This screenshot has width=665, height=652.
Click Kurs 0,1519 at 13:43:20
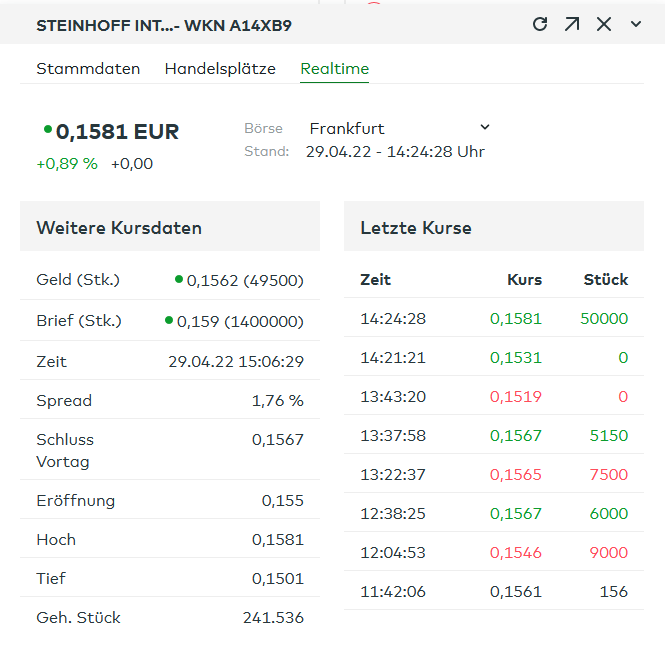[x=516, y=397]
